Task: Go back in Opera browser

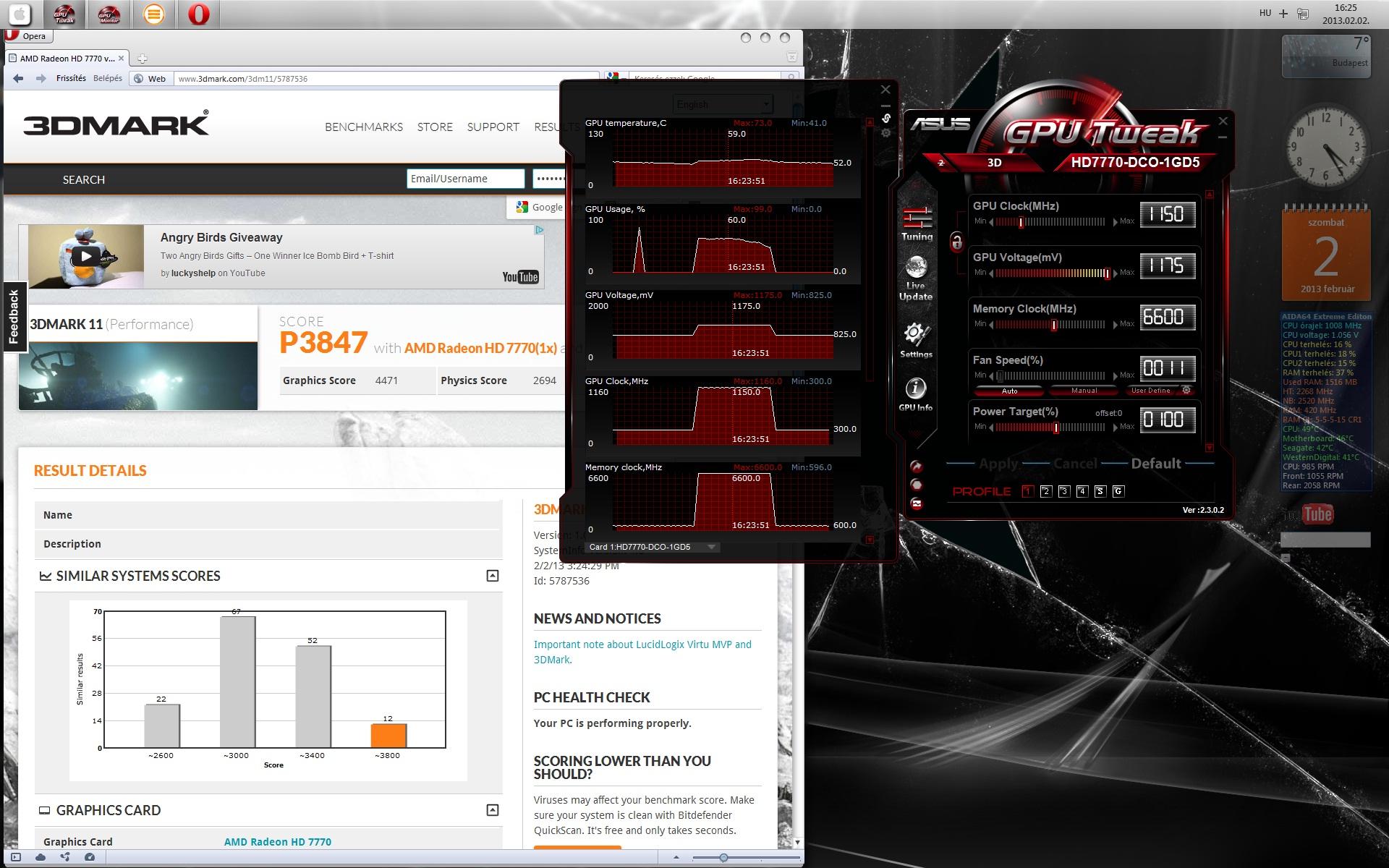Action: (x=18, y=78)
